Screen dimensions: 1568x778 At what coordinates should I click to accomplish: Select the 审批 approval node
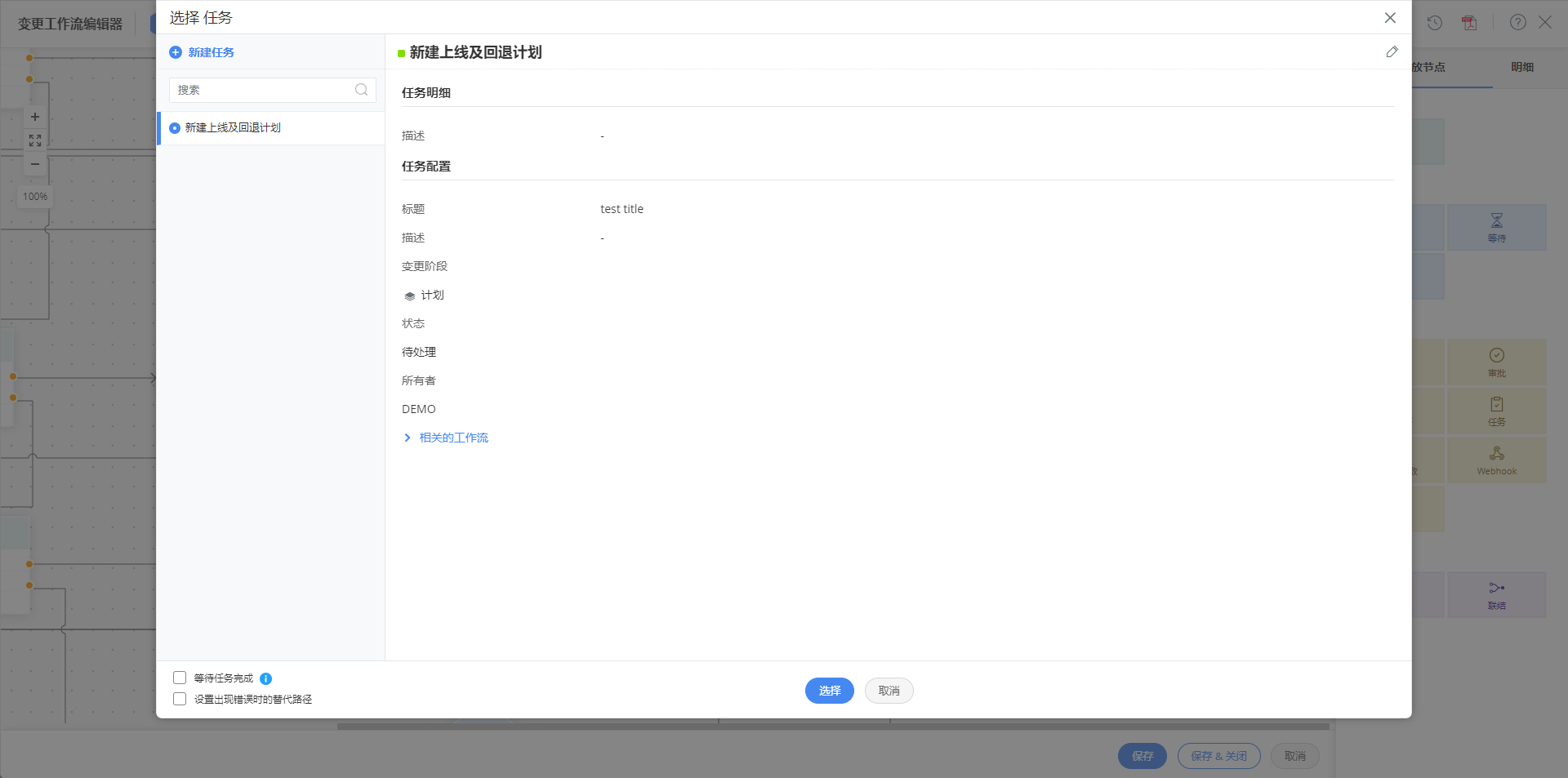click(x=1497, y=362)
